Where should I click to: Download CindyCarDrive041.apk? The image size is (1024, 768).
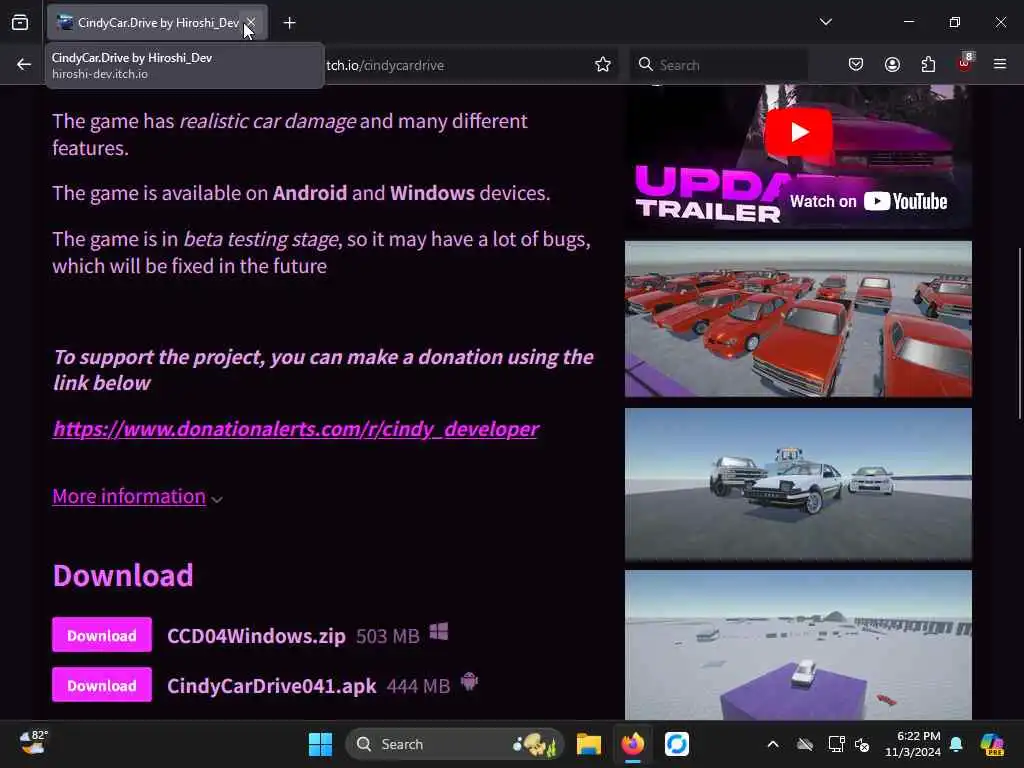coord(102,684)
